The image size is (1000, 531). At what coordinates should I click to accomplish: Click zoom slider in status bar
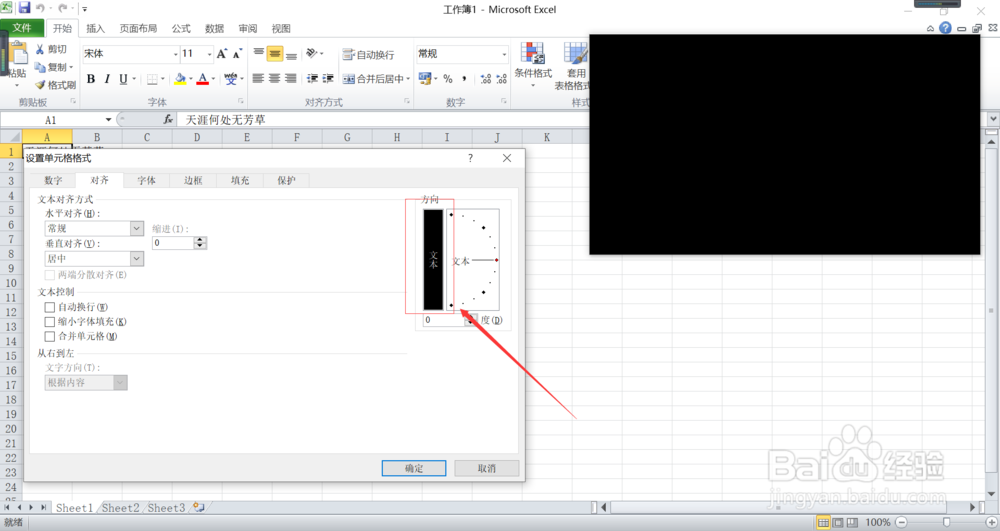pos(946,522)
